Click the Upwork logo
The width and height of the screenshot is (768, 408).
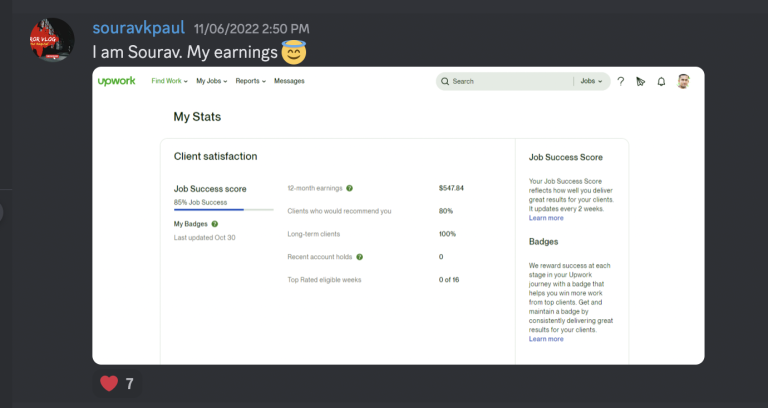click(x=117, y=81)
